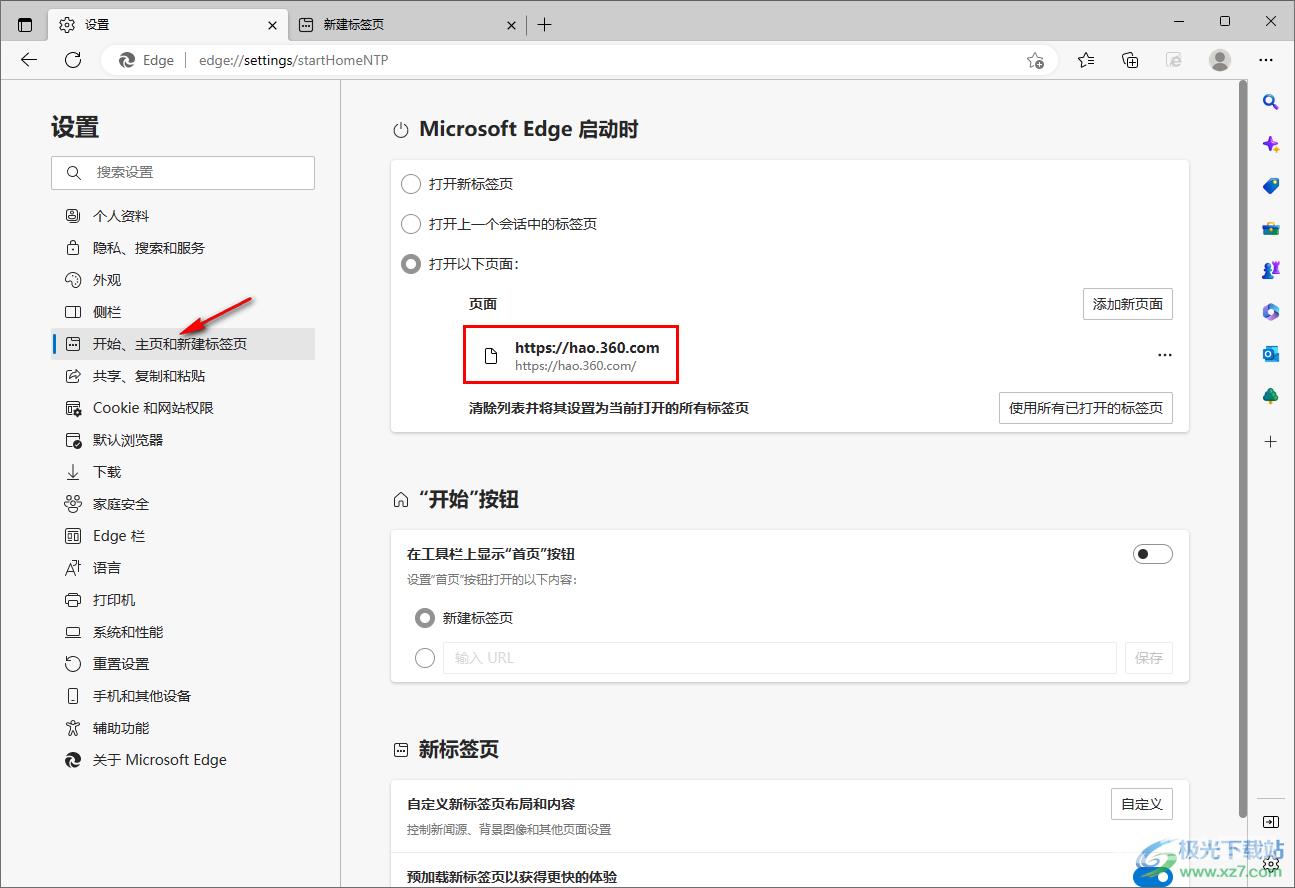1295x888 pixels.
Task: Click 使用所有已打开的标签页 button
Action: coord(1086,408)
